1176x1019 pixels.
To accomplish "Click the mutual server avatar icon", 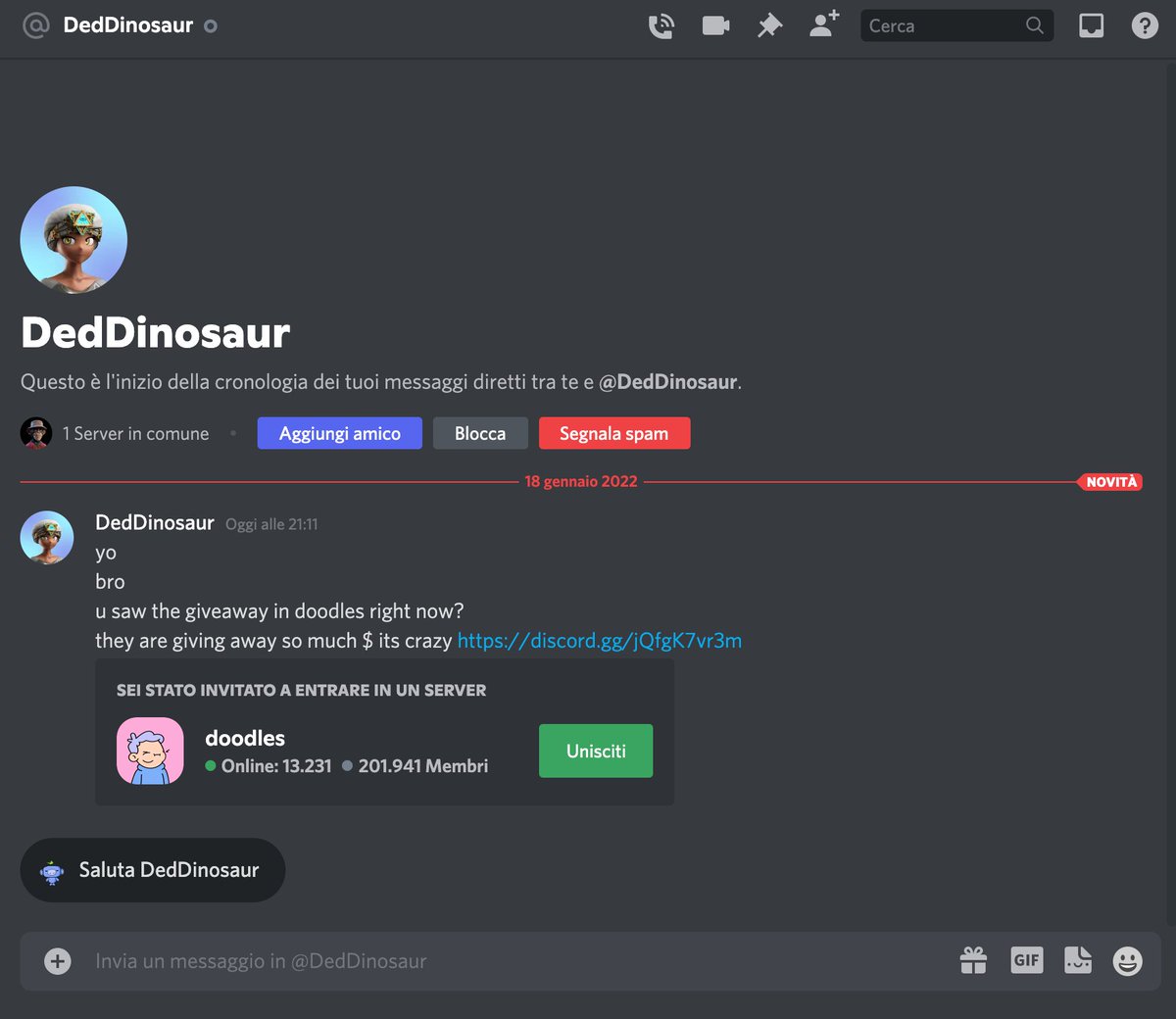I will click(x=36, y=433).
